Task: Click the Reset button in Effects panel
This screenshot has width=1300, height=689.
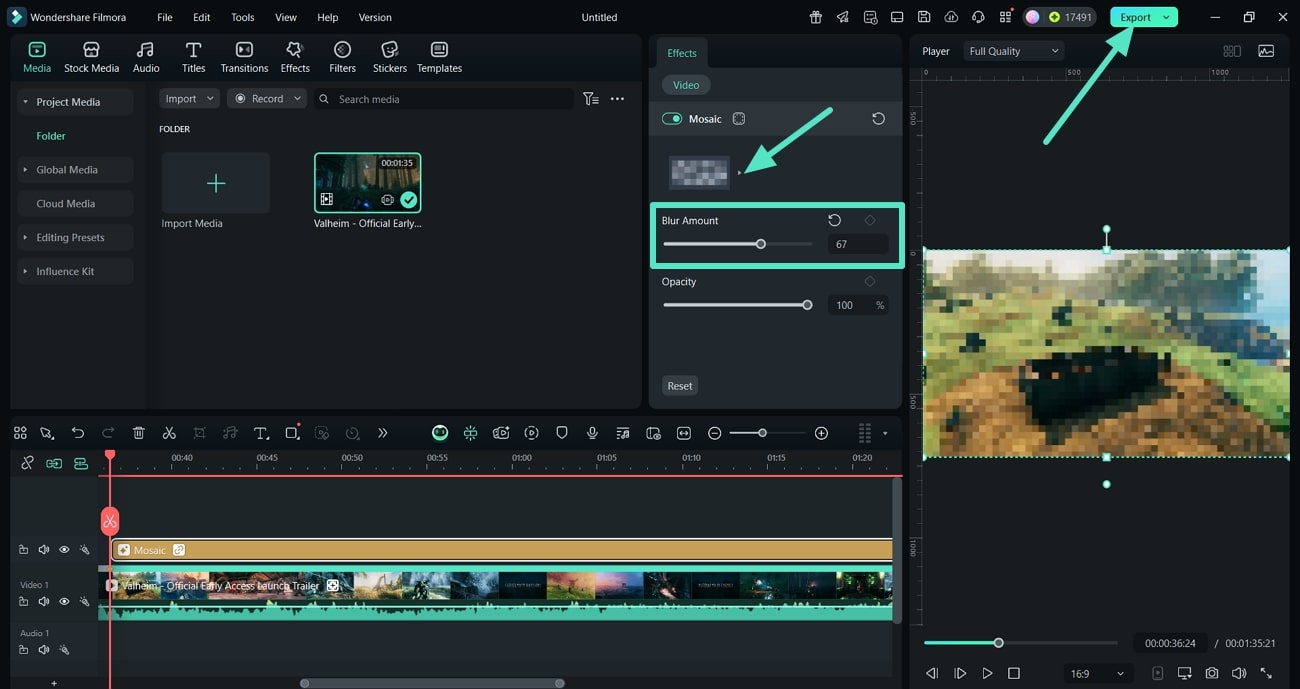Action: [680, 385]
